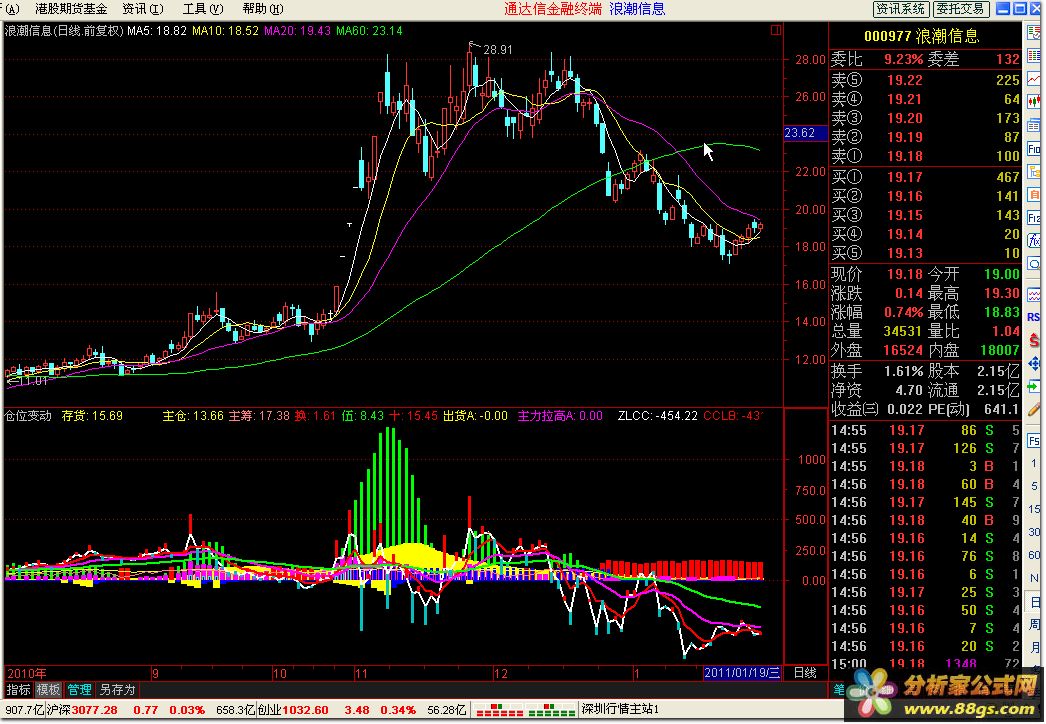Click the 买⑤ 19.13 order row
1046x724 pixels.
click(x=925, y=253)
